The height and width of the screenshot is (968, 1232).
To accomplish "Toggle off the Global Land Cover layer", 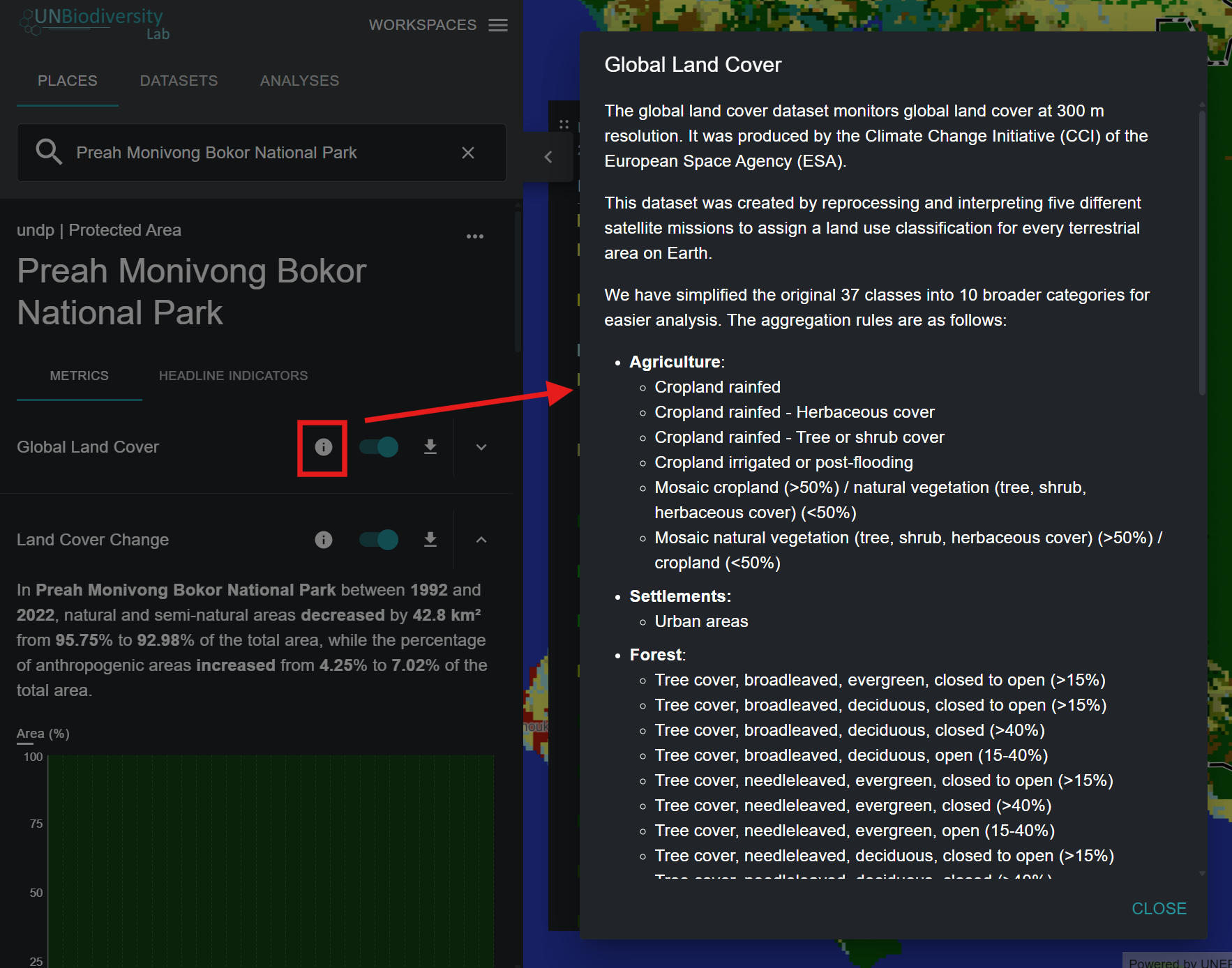I will coord(379,447).
